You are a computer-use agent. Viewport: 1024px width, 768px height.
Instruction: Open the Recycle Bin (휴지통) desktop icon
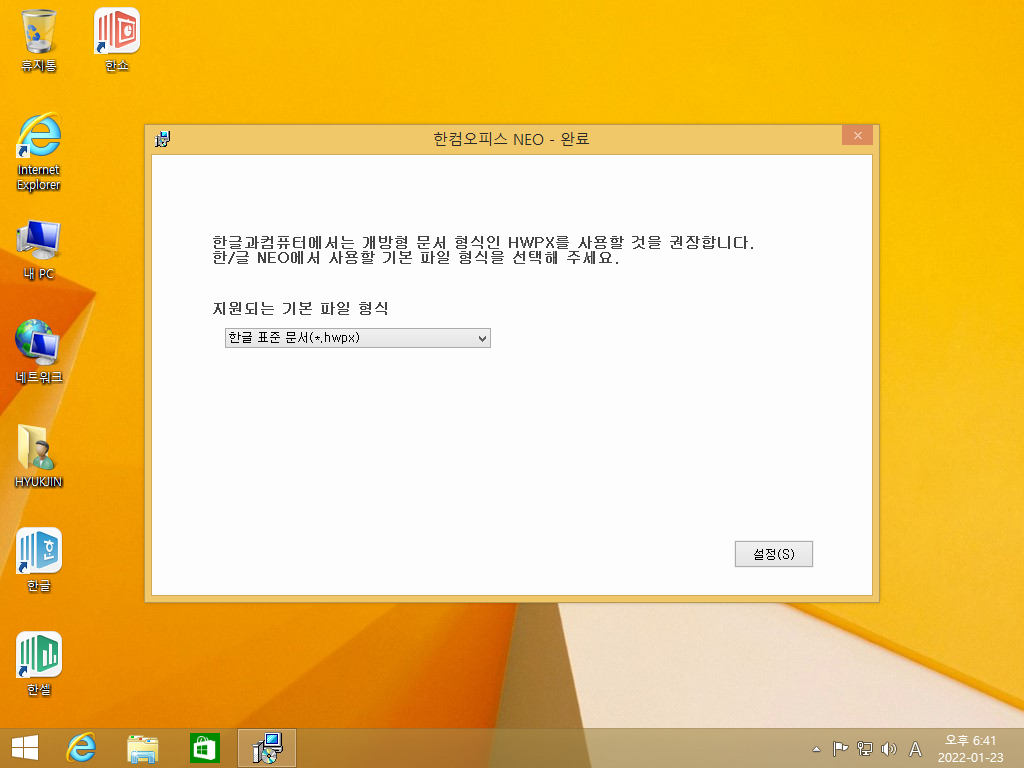coord(39,40)
